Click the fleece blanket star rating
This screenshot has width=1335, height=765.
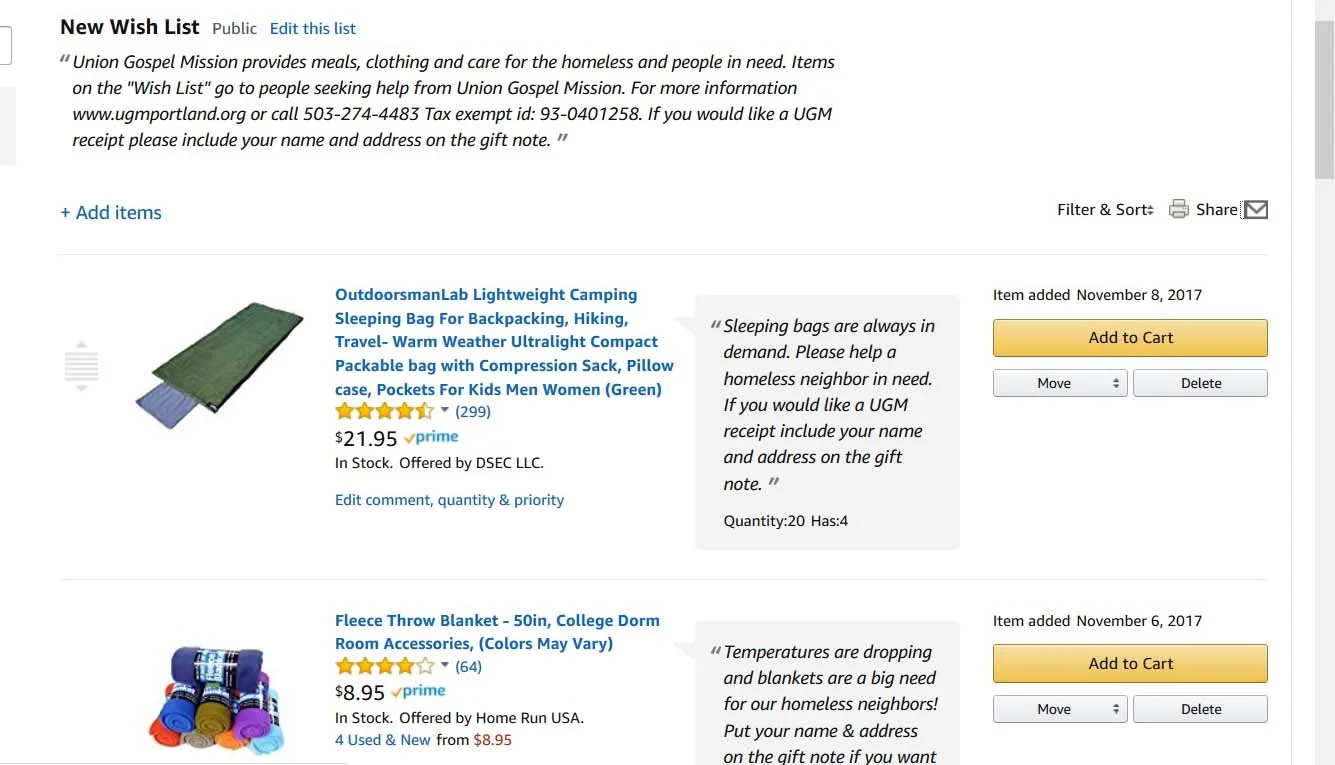click(x=384, y=666)
